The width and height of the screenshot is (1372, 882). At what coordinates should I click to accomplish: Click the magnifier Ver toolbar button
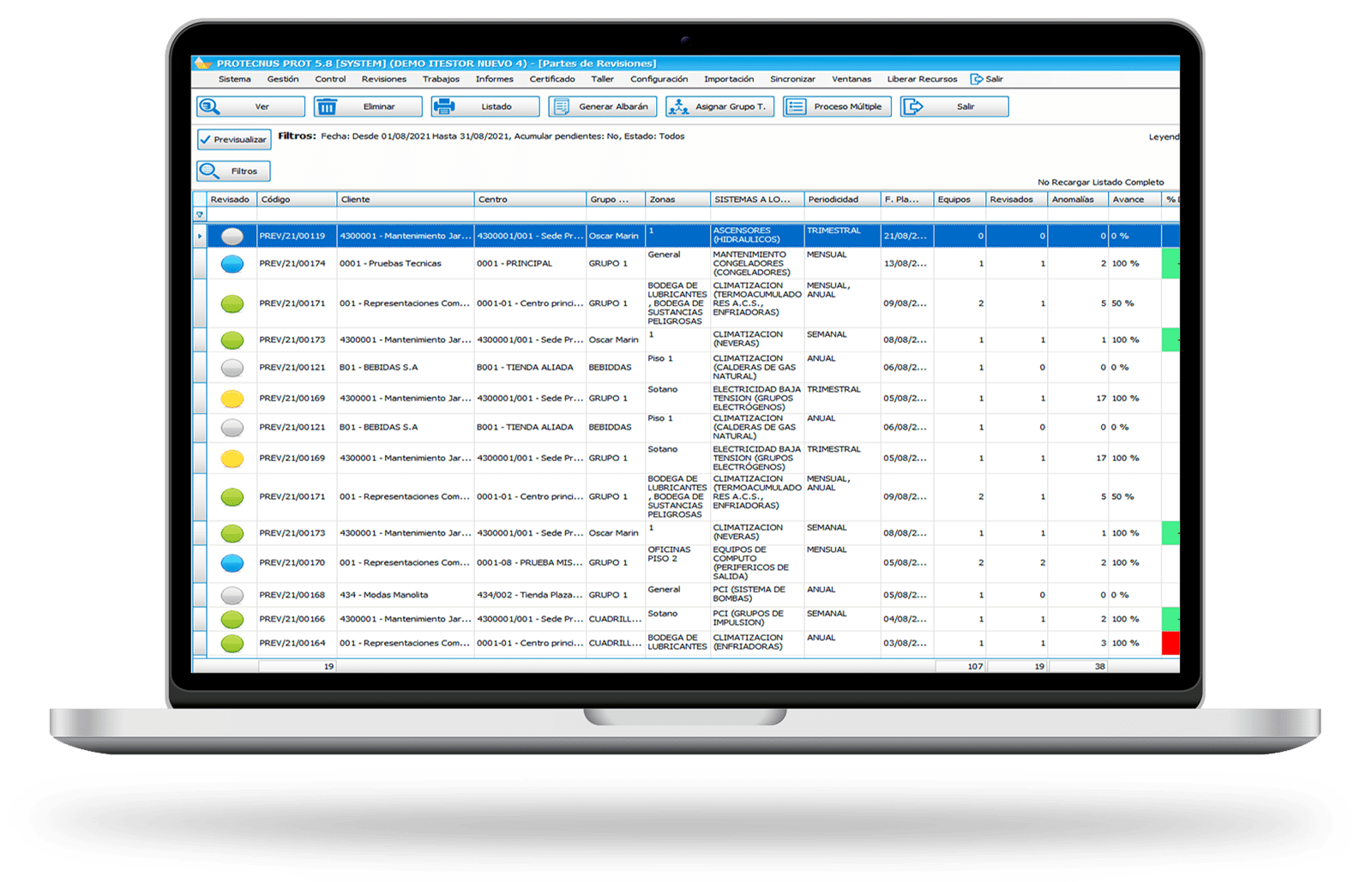[x=250, y=106]
